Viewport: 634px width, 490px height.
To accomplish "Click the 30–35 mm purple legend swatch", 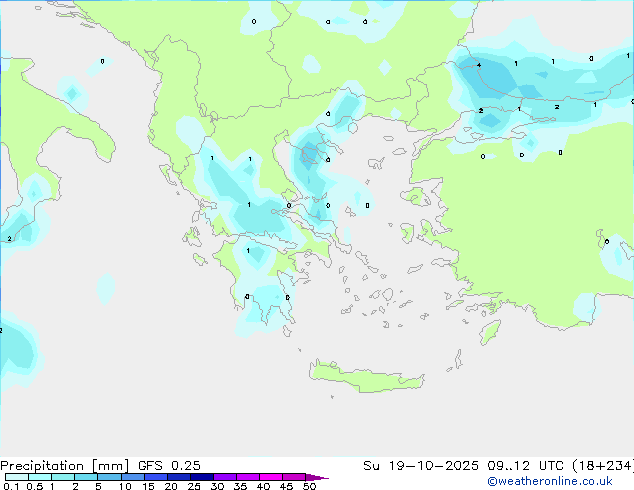I will point(225,477).
